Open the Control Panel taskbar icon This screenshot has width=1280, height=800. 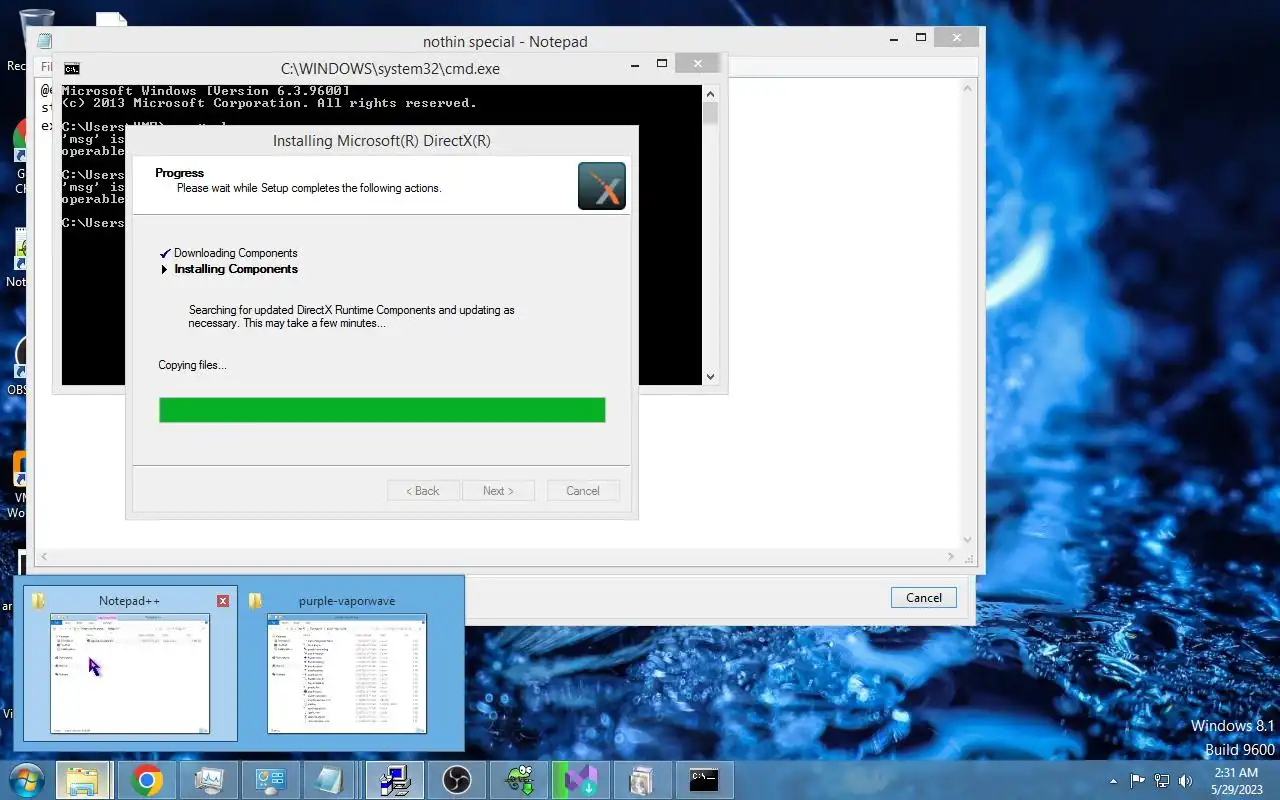271,780
